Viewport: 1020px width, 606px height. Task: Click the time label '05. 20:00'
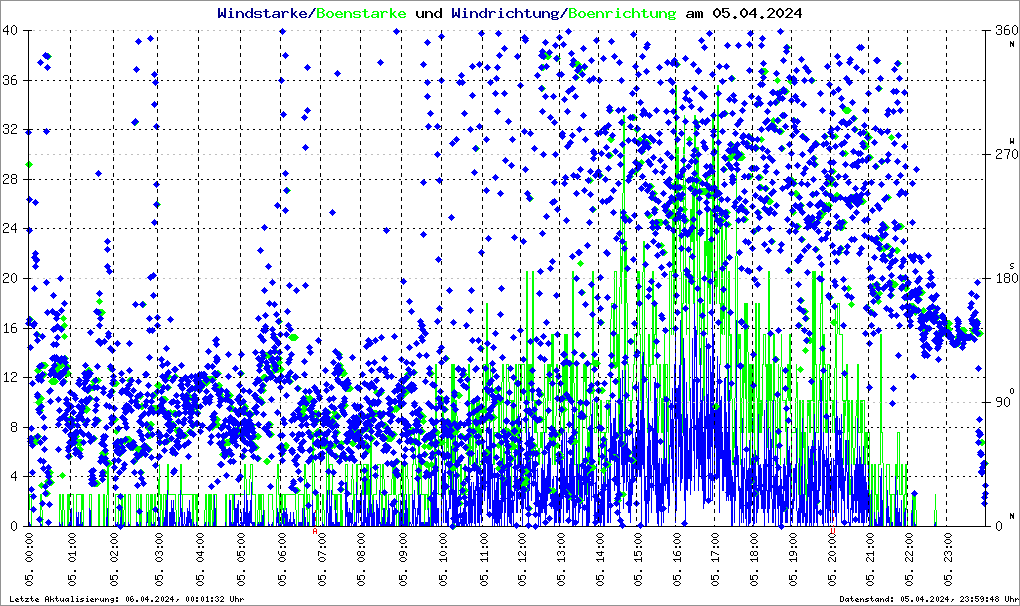click(831, 560)
